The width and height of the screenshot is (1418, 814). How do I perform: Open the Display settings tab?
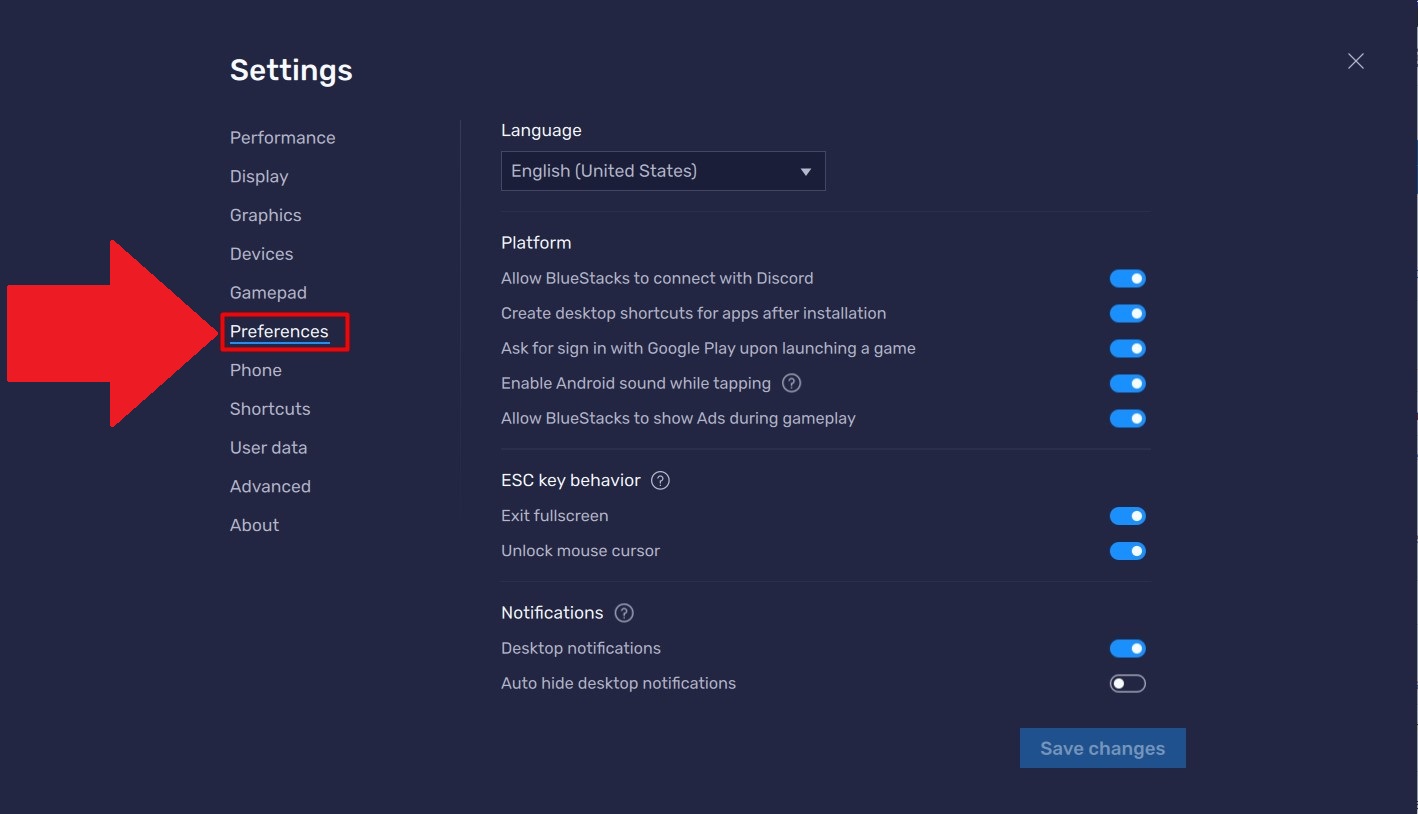(x=259, y=177)
